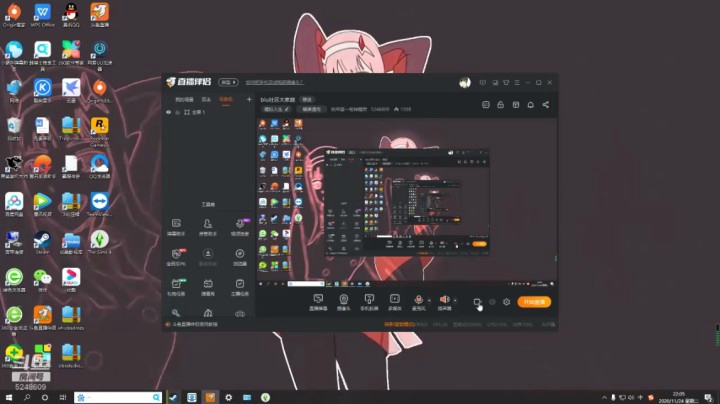Screen dimensions: 720x404
Task: Open streaming settings gear next to start button
Action: [x=506, y=302]
